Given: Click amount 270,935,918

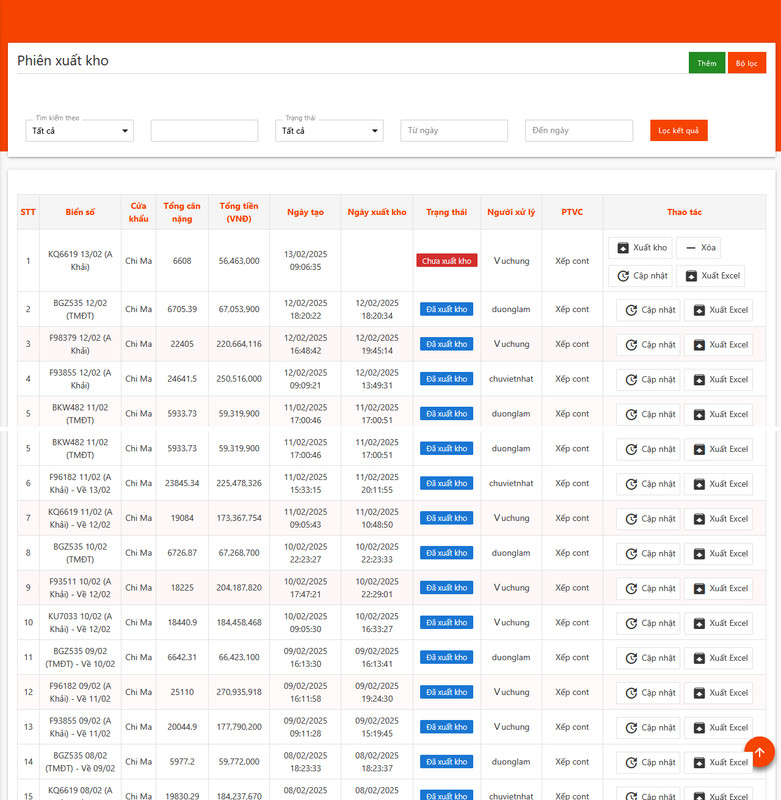Looking at the screenshot, I should (x=239, y=692).
